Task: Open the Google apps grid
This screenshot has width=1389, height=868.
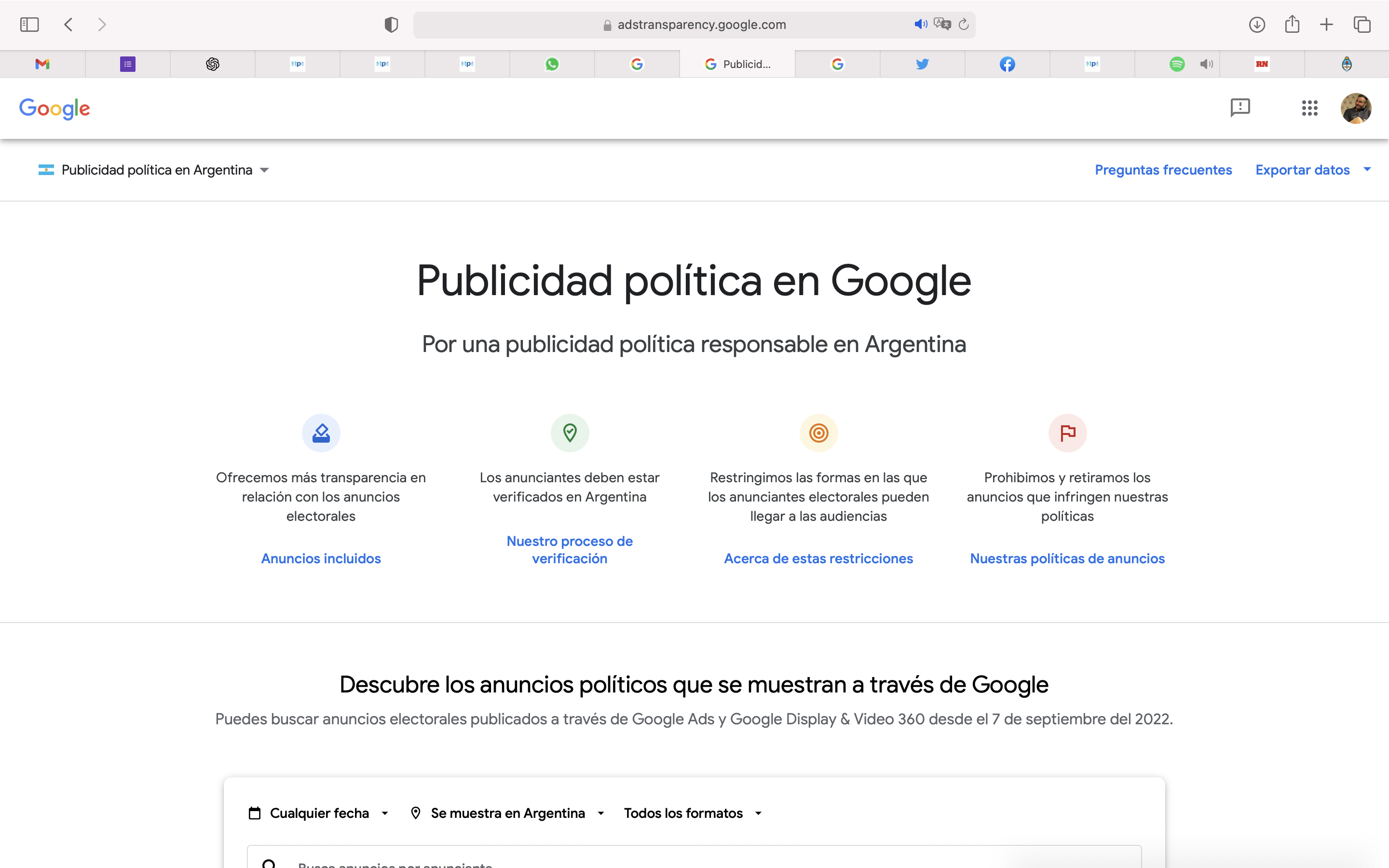Action: 1309,108
